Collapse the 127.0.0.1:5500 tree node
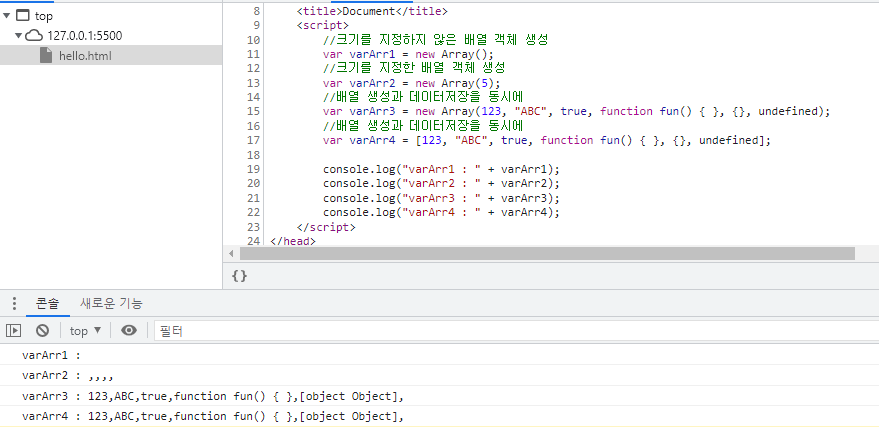Image resolution: width=879 pixels, height=427 pixels. (18, 35)
